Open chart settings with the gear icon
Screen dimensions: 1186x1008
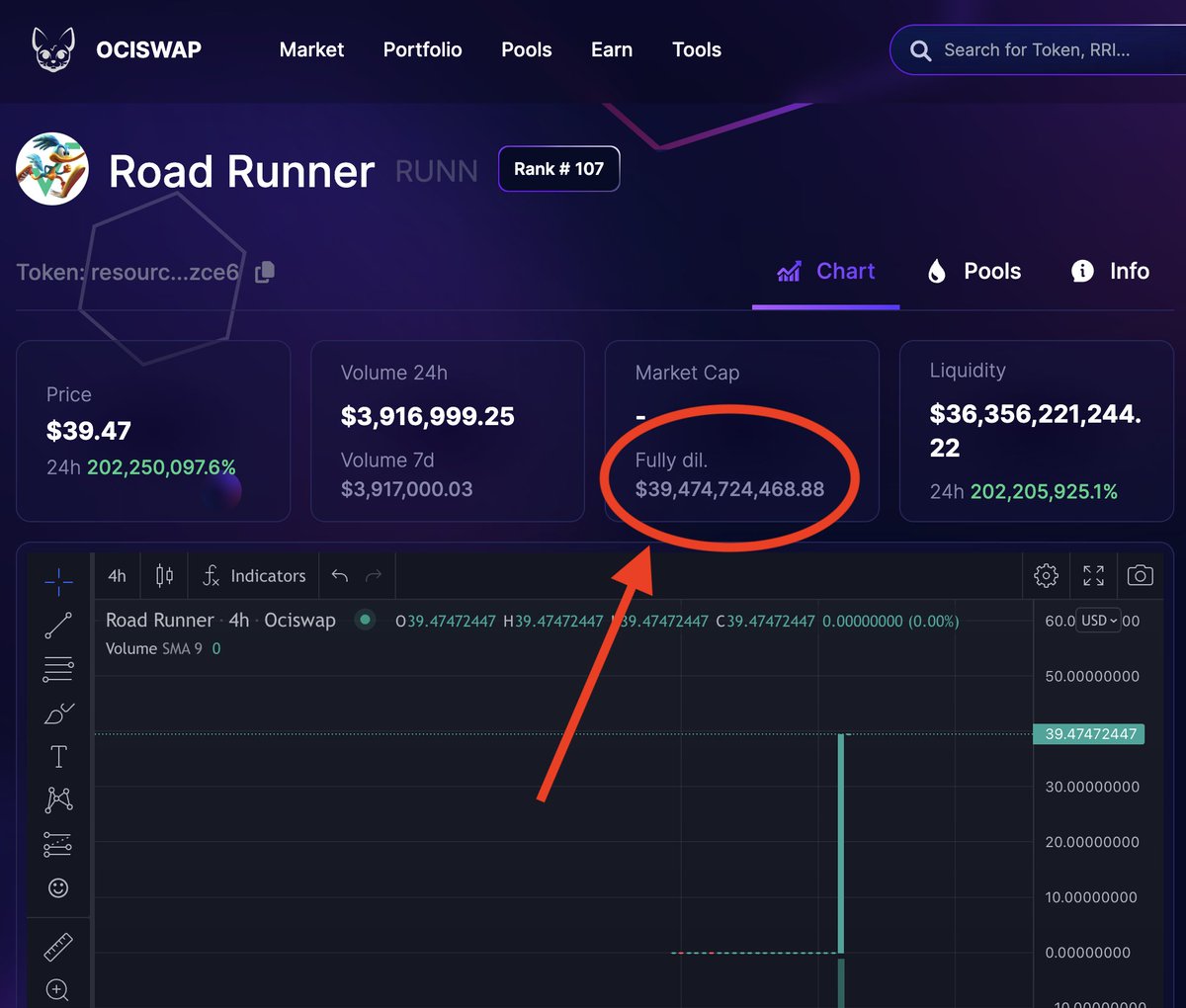pyautogui.click(x=1046, y=575)
